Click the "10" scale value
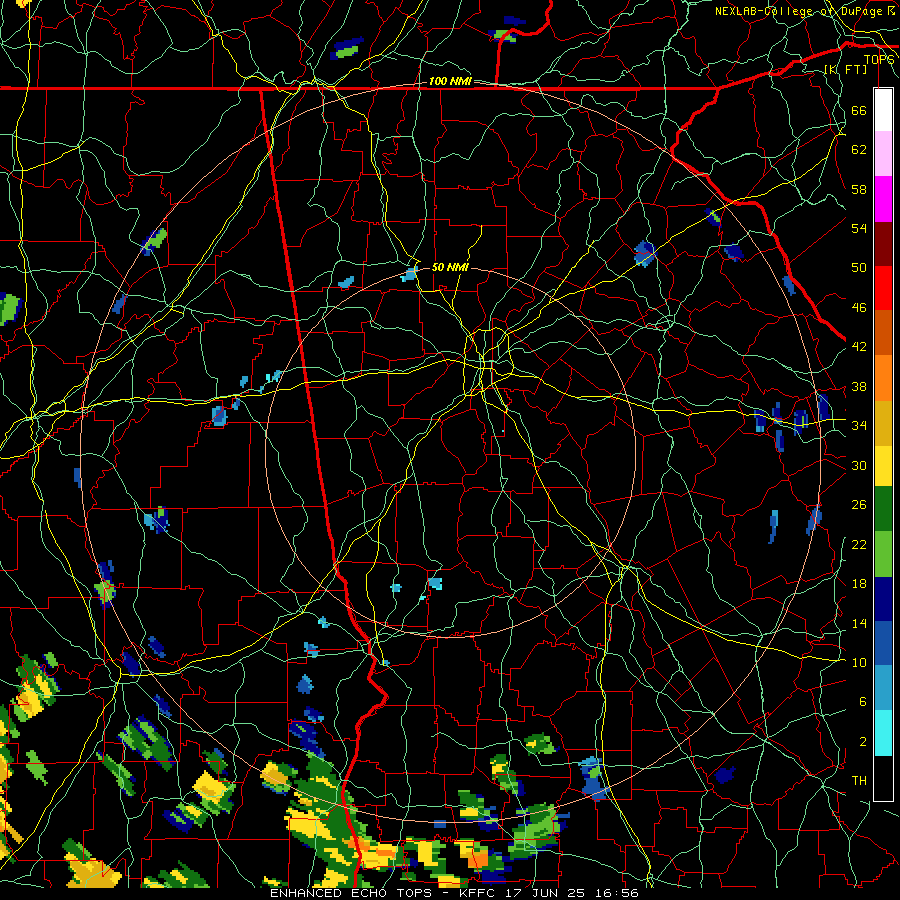This screenshot has height=900, width=900. click(x=859, y=662)
